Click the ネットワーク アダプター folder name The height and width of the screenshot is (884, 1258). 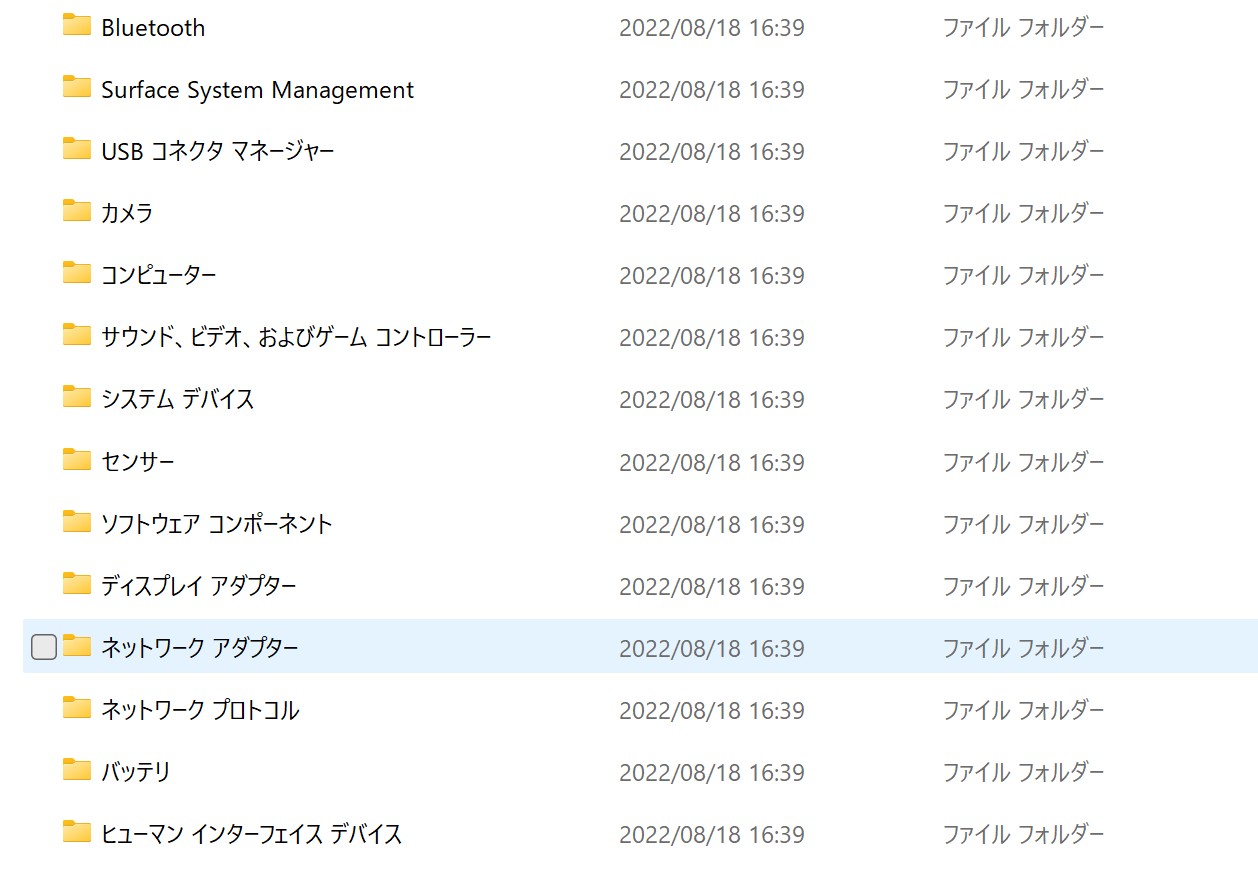pos(200,647)
